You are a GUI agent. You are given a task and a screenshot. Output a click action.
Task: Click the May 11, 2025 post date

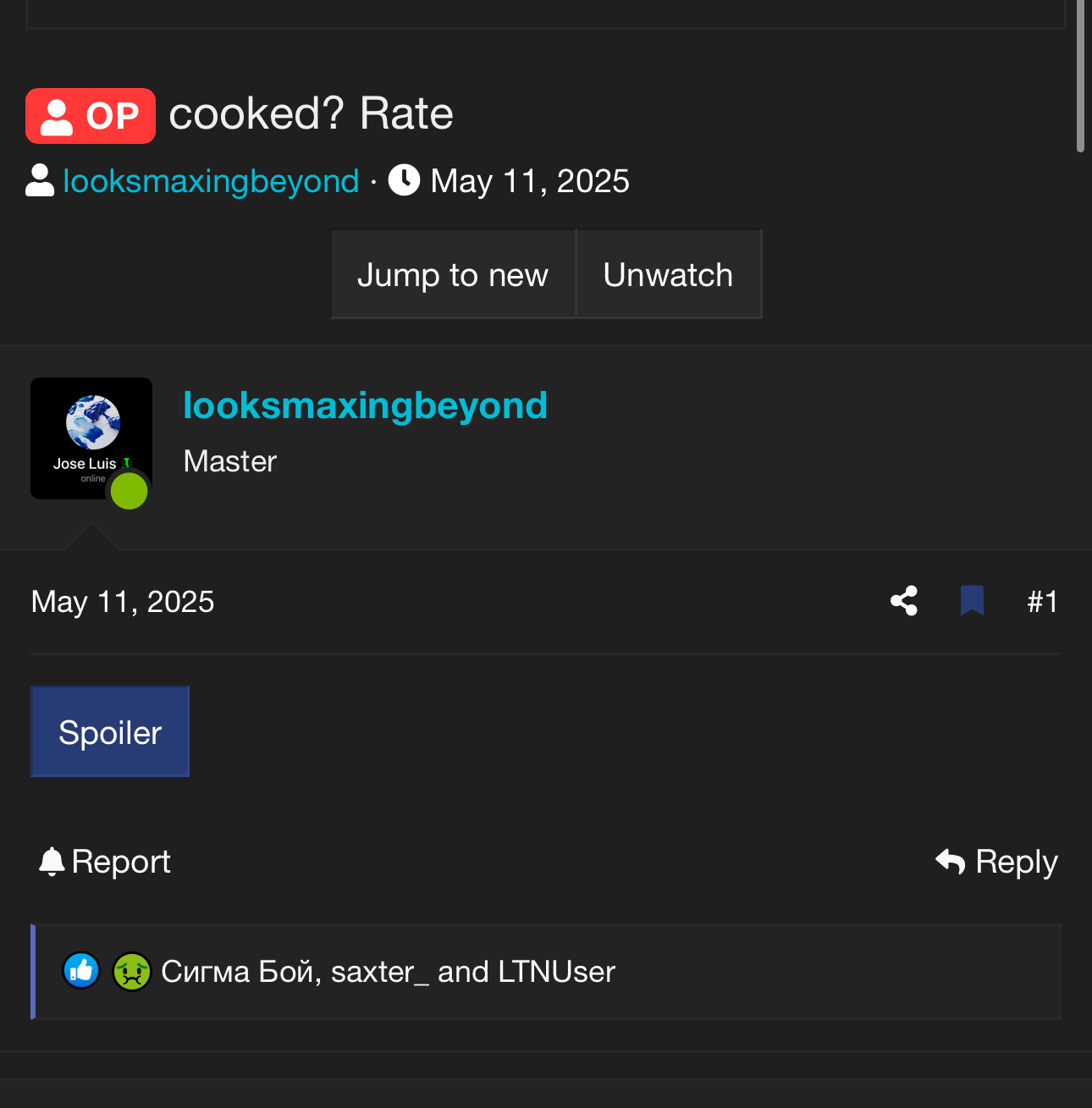pos(123,602)
